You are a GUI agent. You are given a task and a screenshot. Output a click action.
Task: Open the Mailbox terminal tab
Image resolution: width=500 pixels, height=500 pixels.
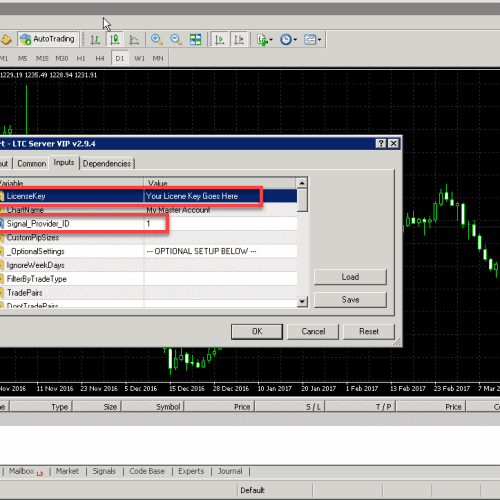click(x=26, y=471)
